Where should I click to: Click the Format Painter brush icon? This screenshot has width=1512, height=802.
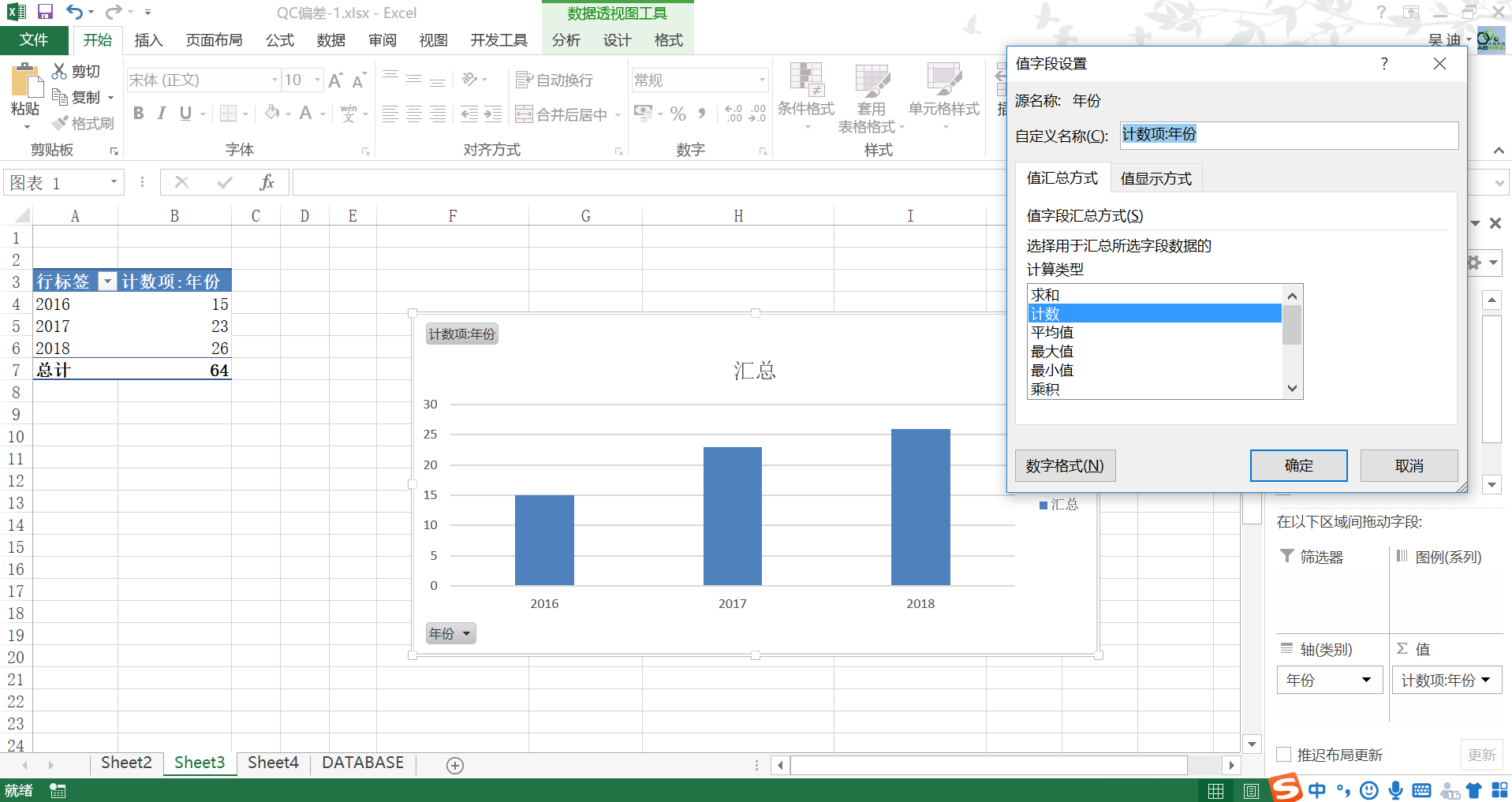(x=61, y=123)
